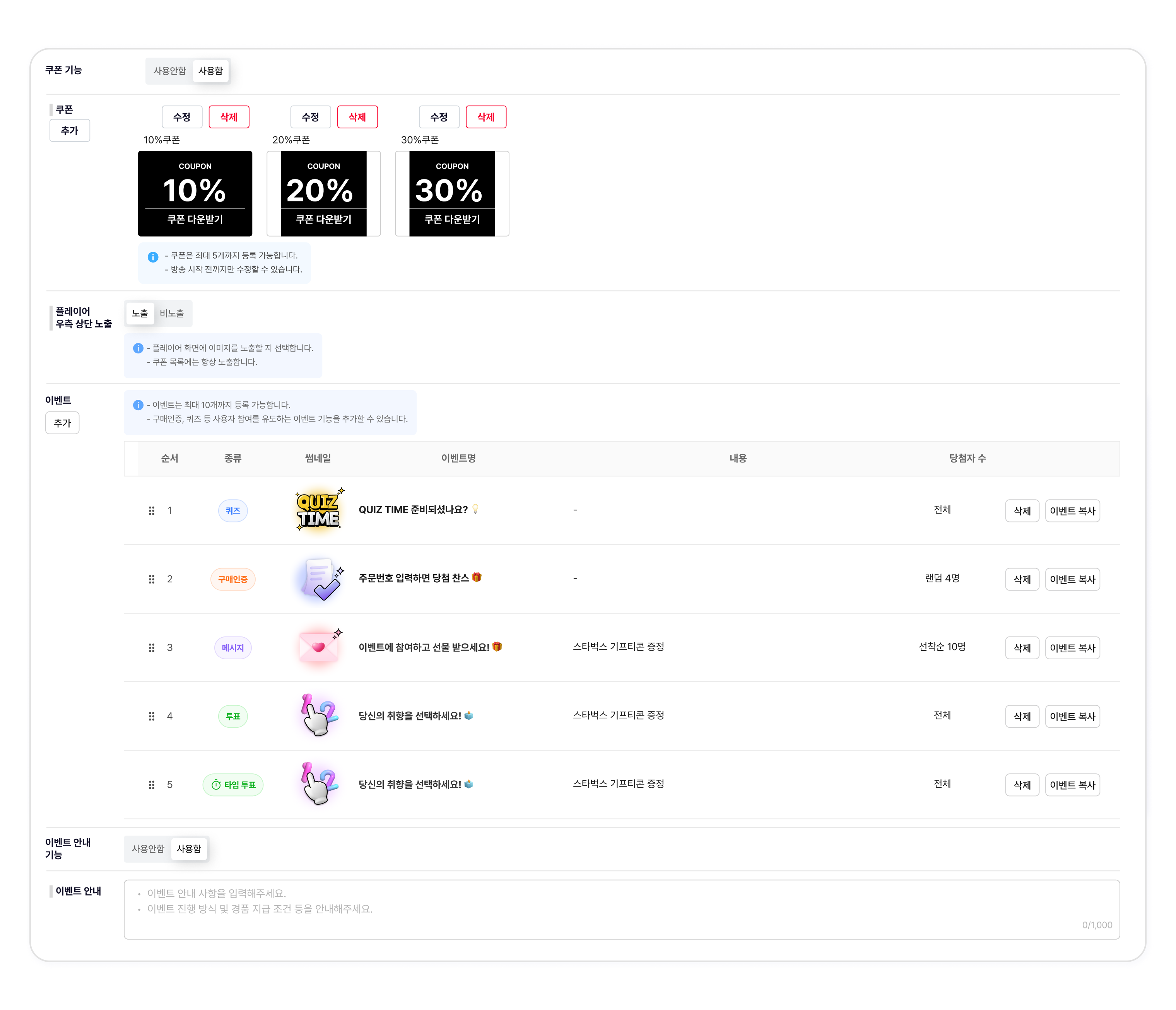Select the 타임 투표 type badge
The height and width of the screenshot is (1010, 1176).
click(x=233, y=785)
